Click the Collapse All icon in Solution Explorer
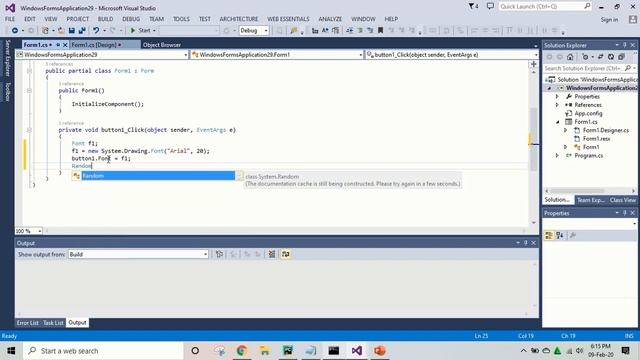This screenshot has height=360, width=640. coord(621,57)
